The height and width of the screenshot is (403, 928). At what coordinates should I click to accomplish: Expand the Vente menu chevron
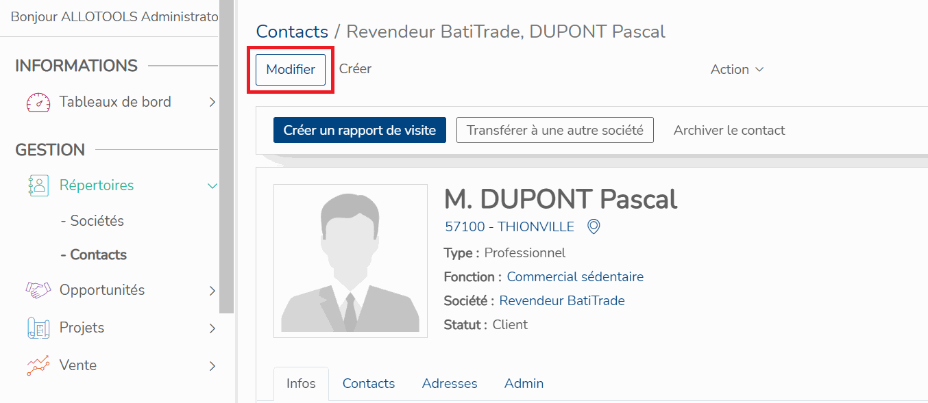[212, 366]
